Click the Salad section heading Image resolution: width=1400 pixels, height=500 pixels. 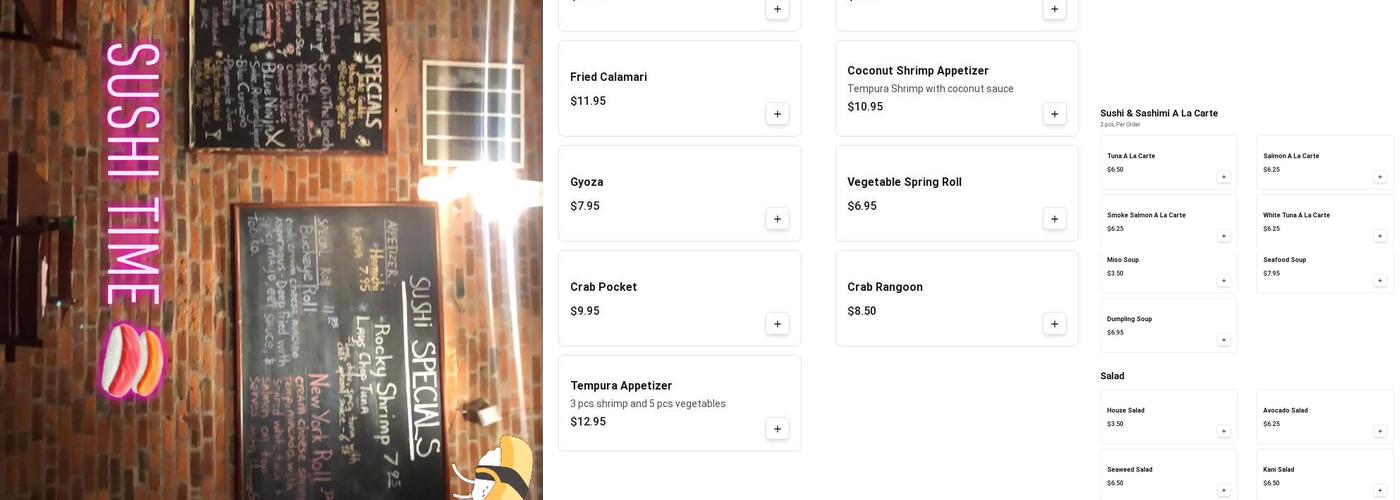click(x=1112, y=376)
